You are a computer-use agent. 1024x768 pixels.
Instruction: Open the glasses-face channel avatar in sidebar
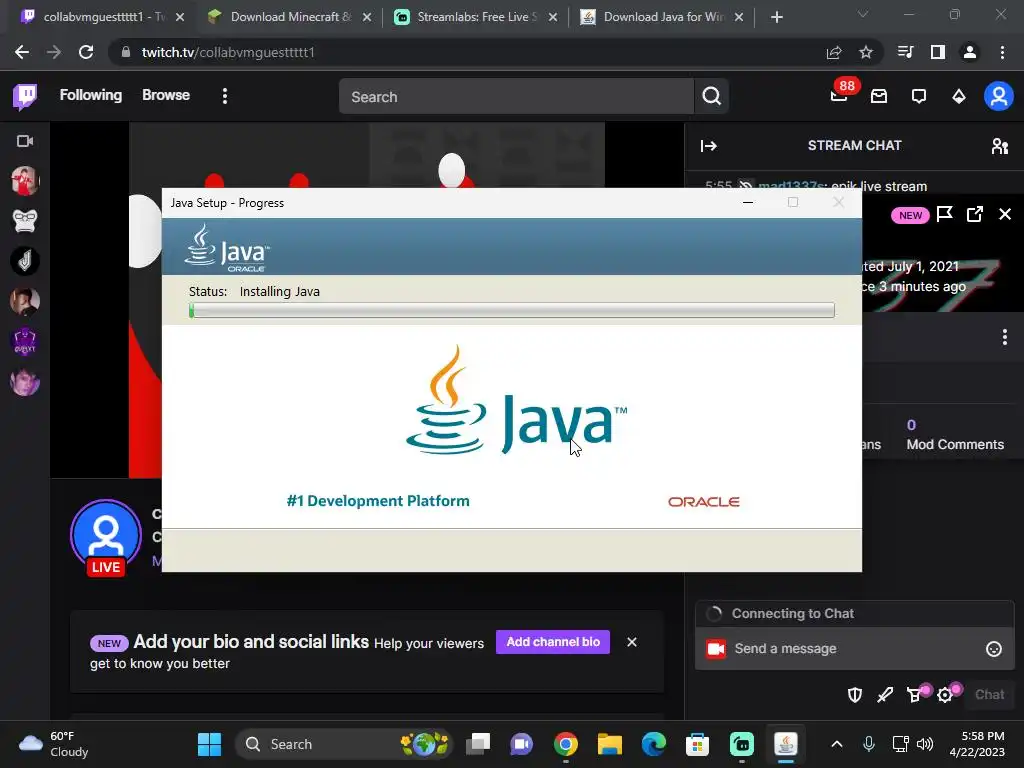(x=25, y=221)
